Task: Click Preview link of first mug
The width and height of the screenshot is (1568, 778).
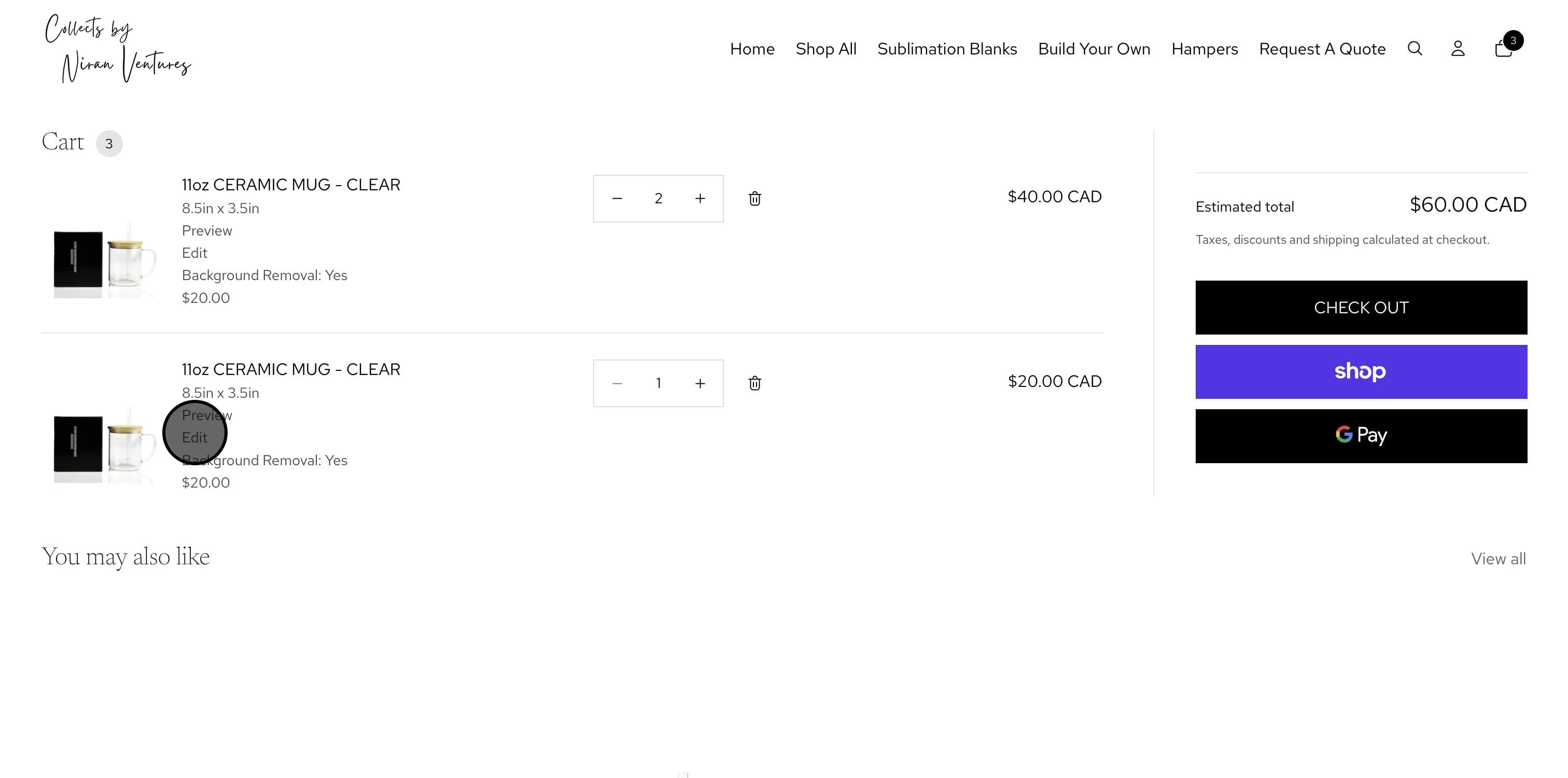Action: (206, 231)
